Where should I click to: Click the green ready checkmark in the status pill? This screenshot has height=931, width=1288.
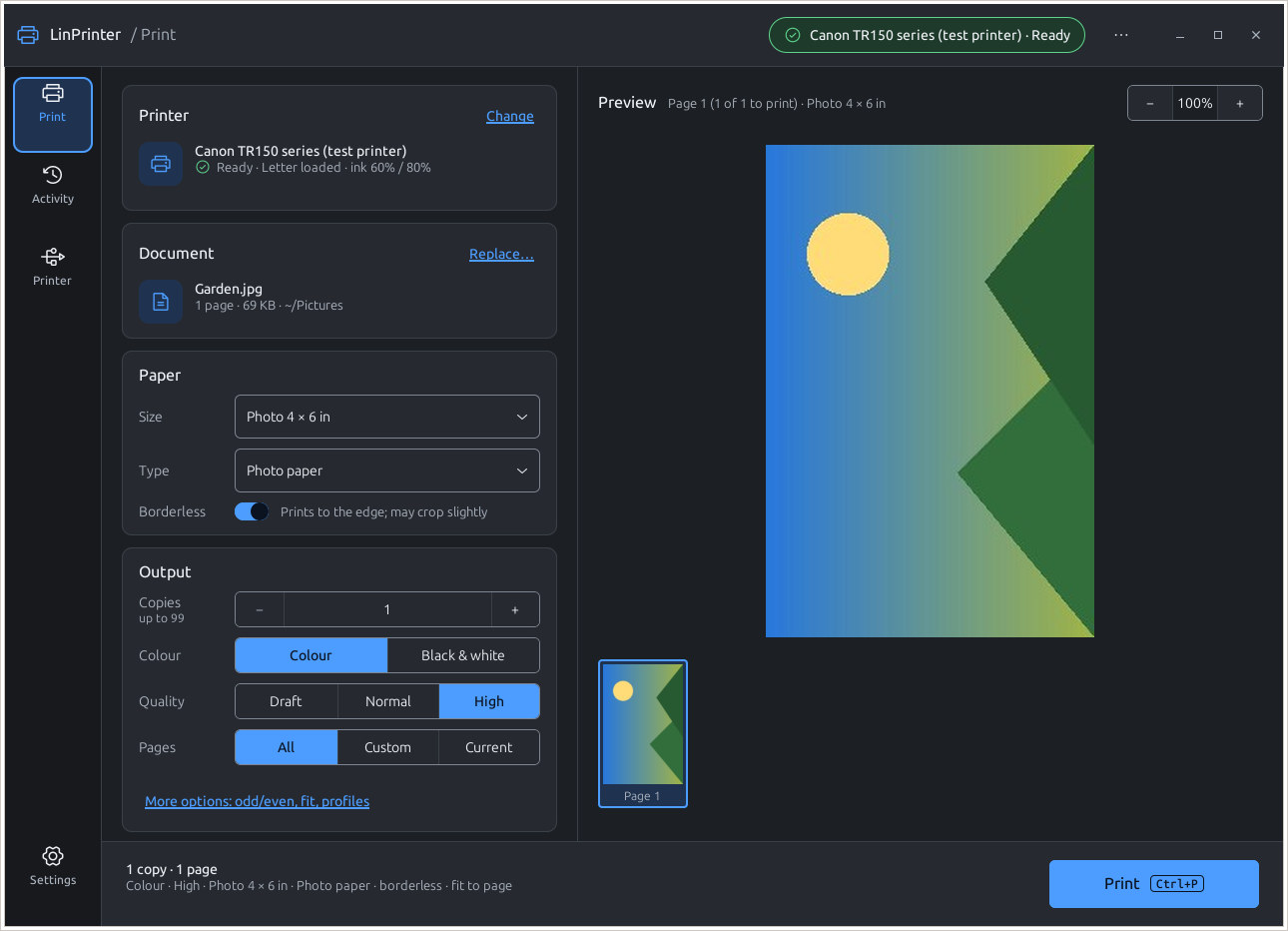tap(793, 35)
